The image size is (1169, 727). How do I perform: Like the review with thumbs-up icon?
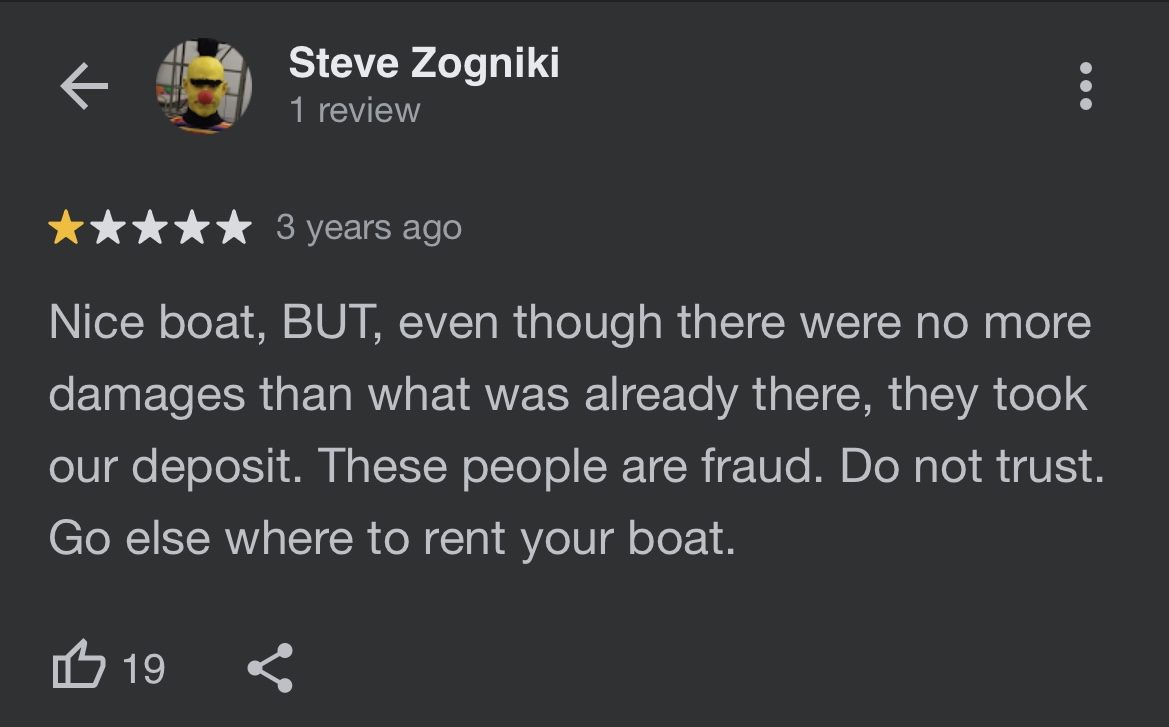(79, 664)
